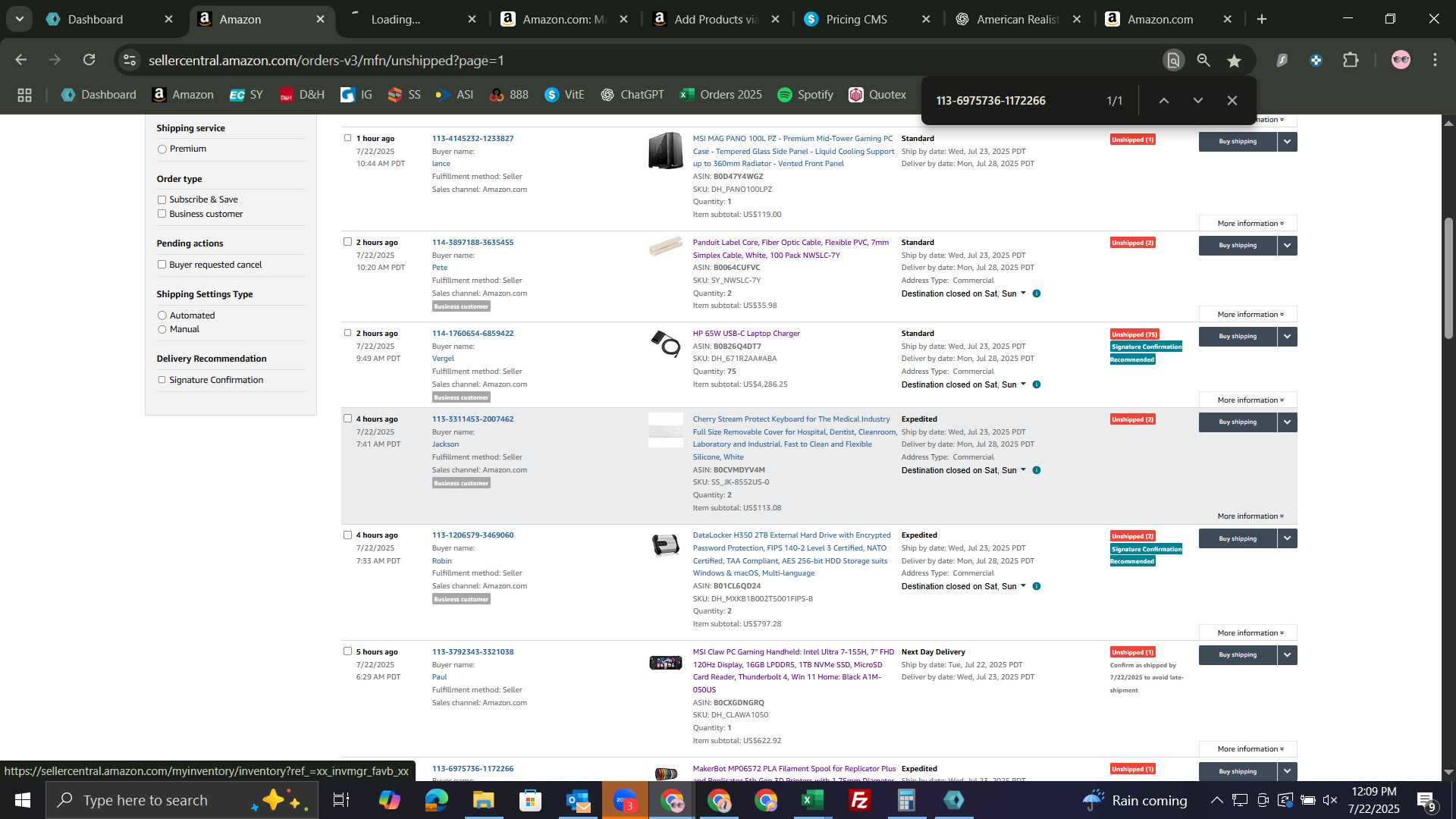This screenshot has height=819, width=1456.
Task: Check the Signature Confirmation filter
Action: click(162, 380)
